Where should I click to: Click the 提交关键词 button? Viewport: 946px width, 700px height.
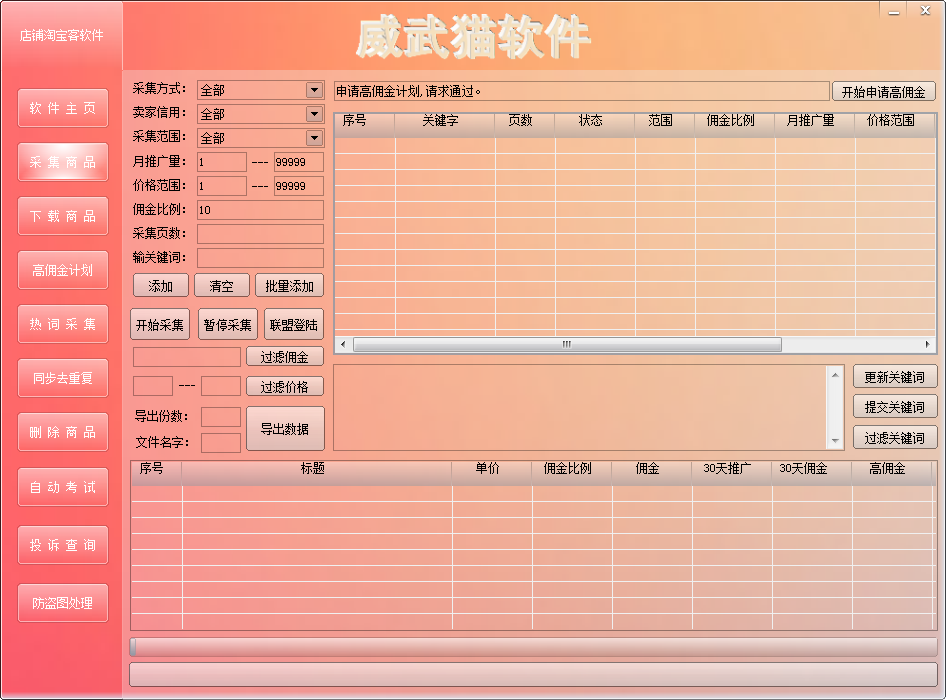tap(895, 407)
